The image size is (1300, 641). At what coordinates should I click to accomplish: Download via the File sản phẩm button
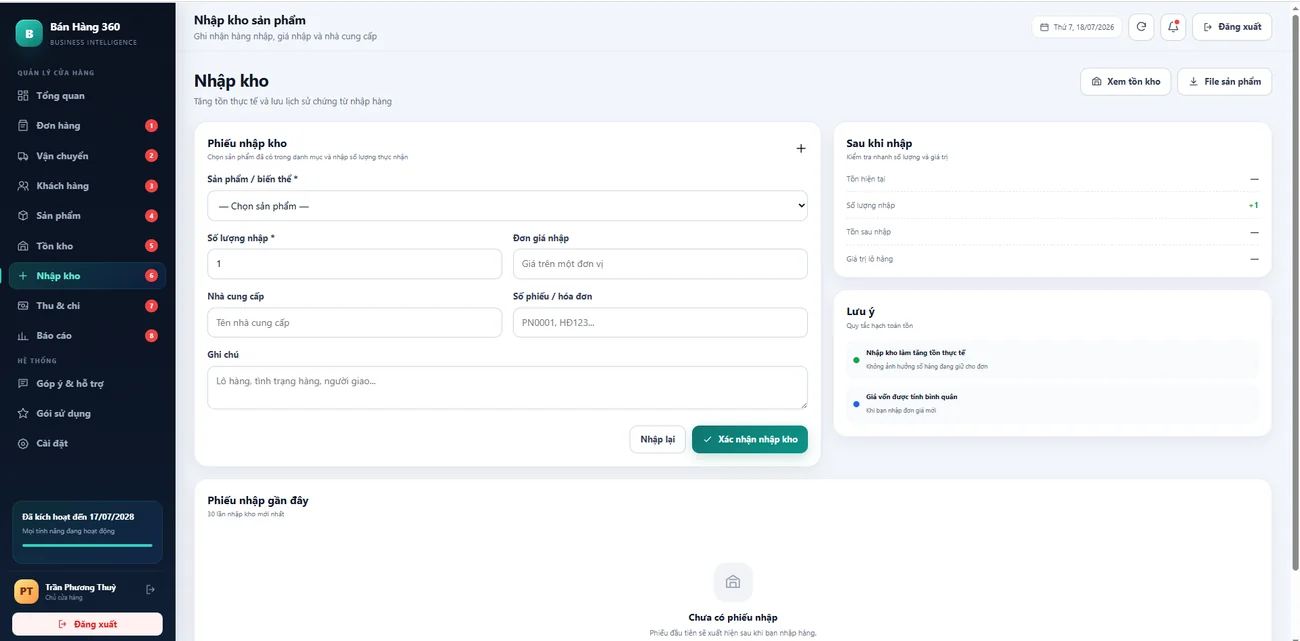1224,82
